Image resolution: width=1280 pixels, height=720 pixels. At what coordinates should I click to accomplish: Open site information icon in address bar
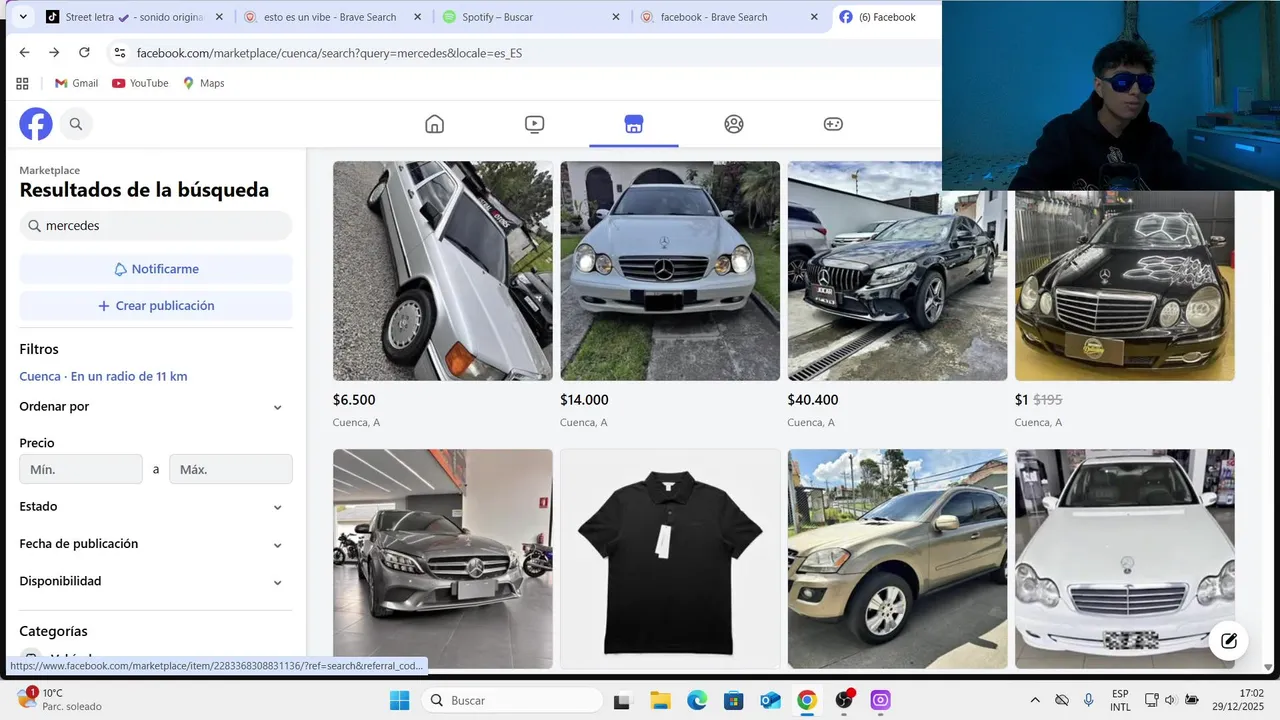(120, 53)
